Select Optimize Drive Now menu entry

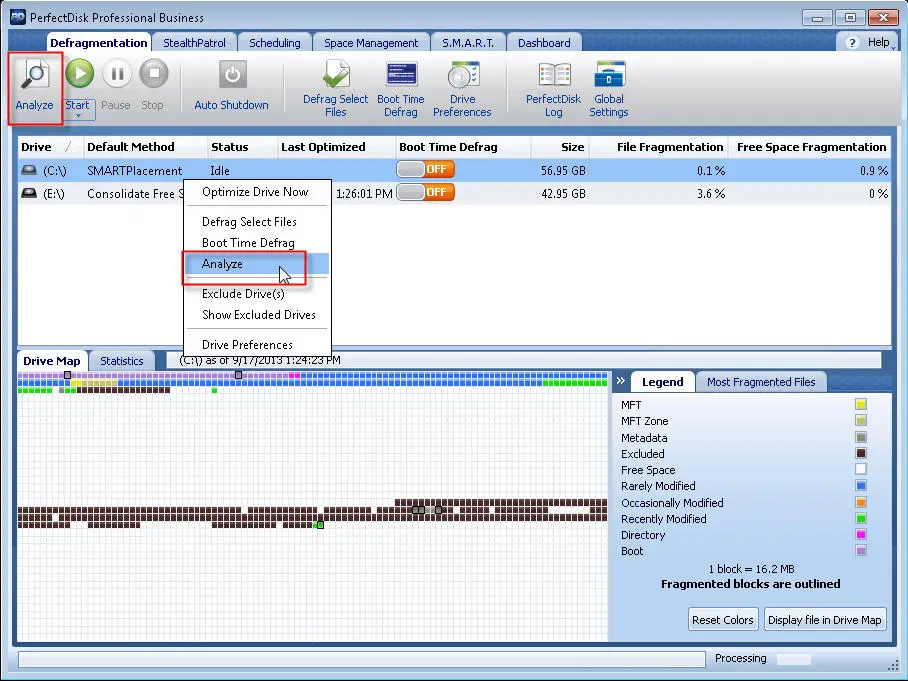[255, 192]
